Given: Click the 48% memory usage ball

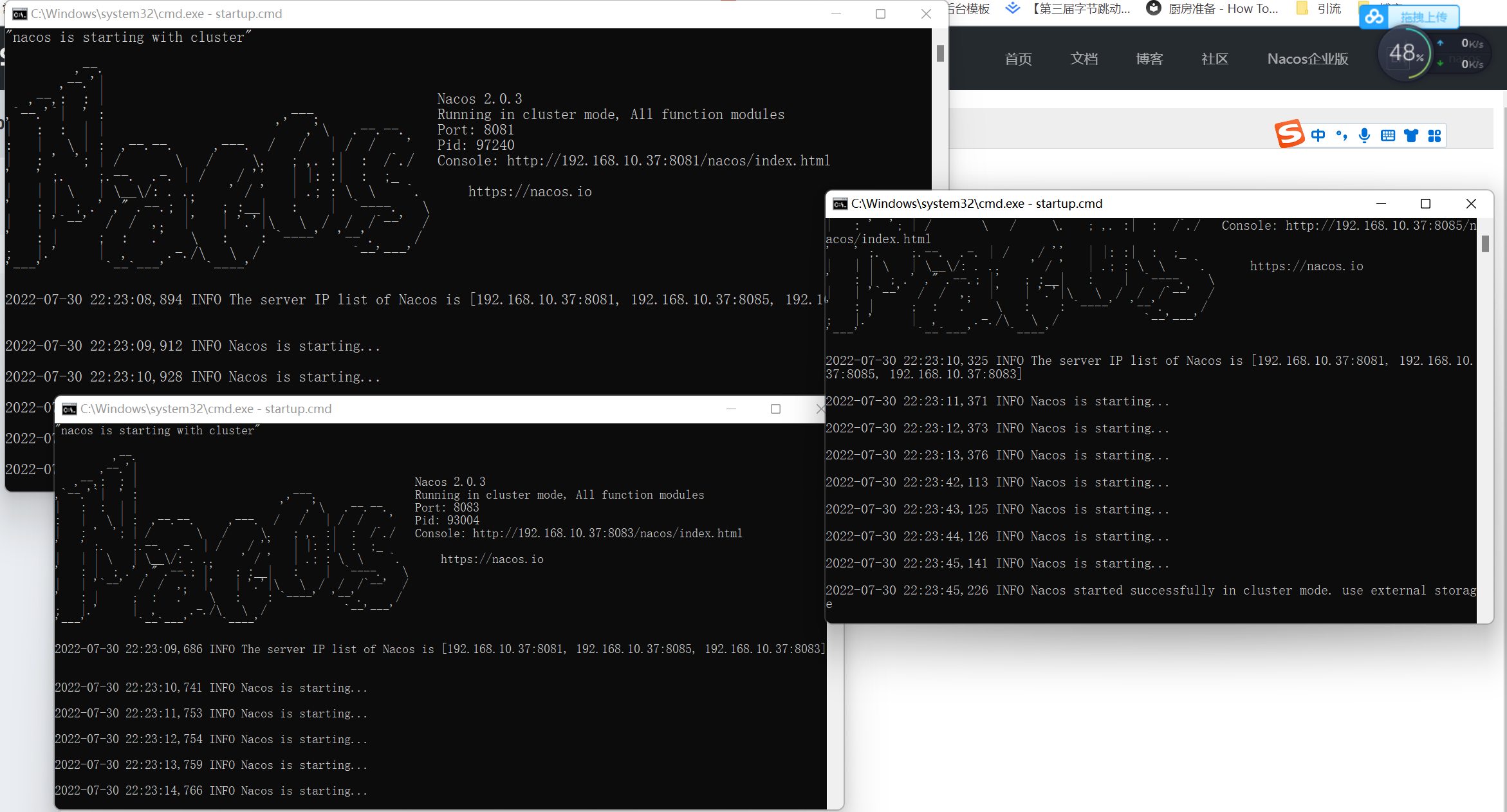Looking at the screenshot, I should pyautogui.click(x=1405, y=53).
